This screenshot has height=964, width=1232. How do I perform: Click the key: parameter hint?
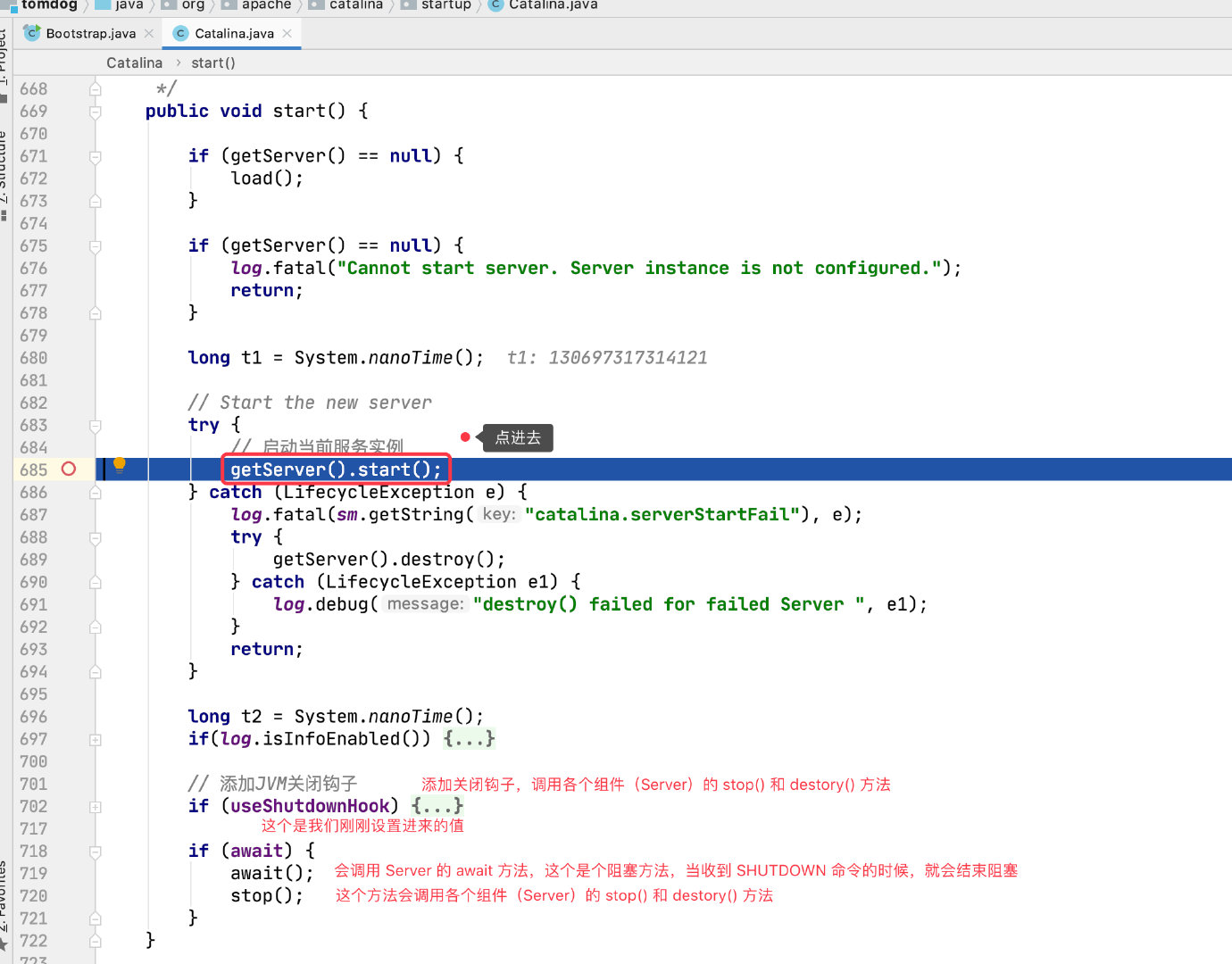pos(499,514)
